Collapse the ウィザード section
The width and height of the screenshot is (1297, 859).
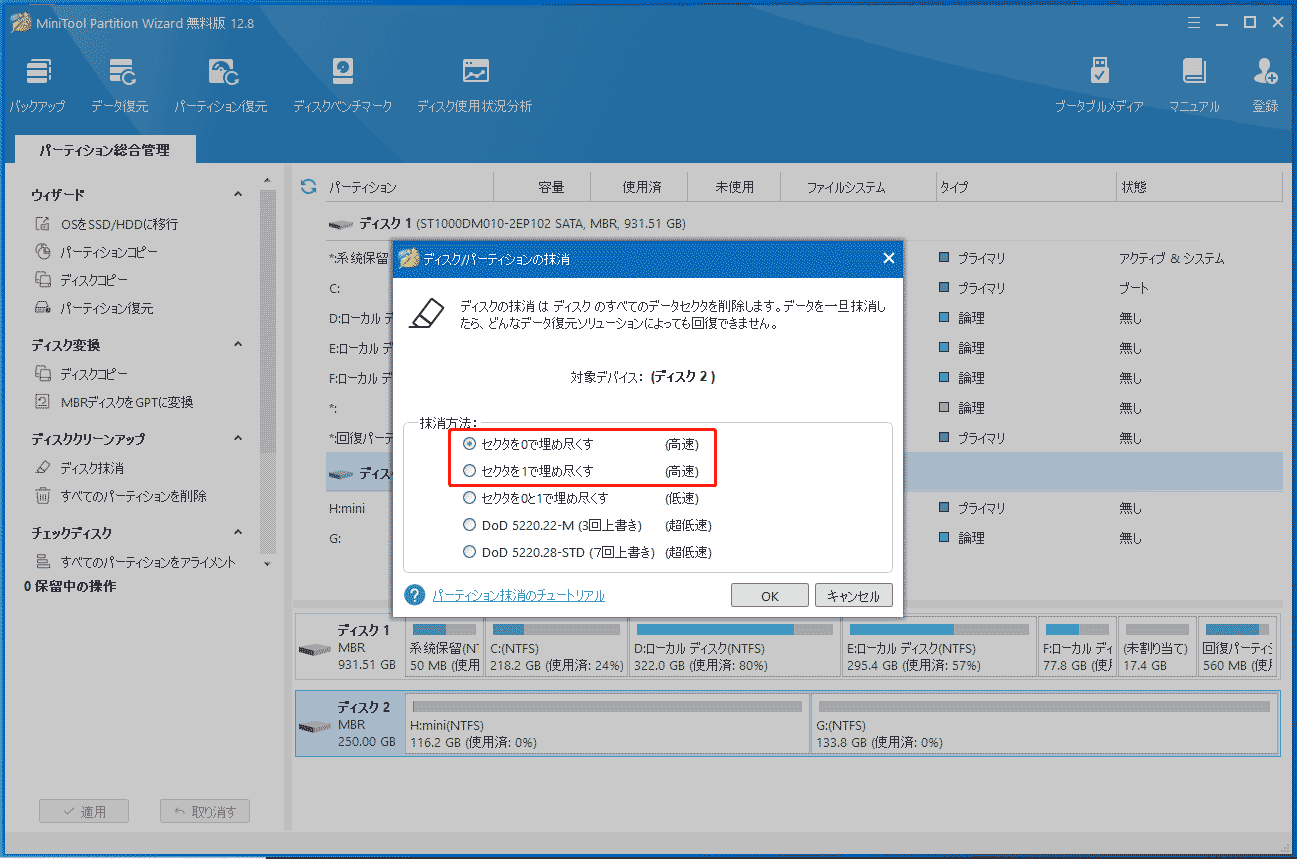[238, 195]
